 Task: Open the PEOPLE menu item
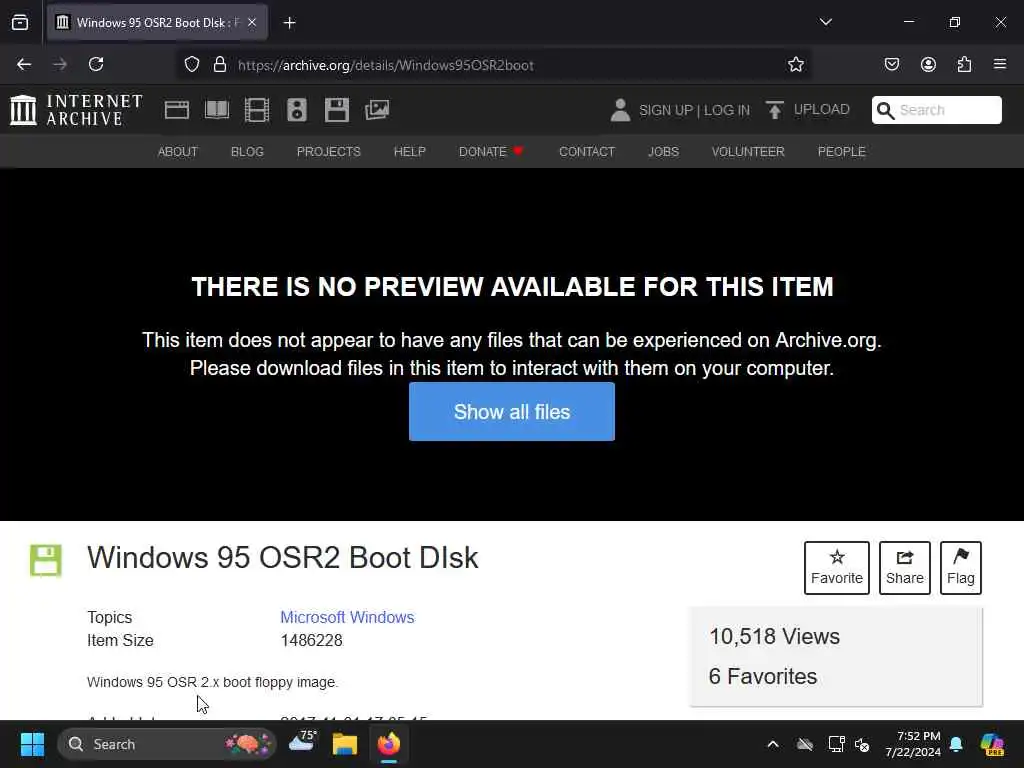tap(842, 152)
